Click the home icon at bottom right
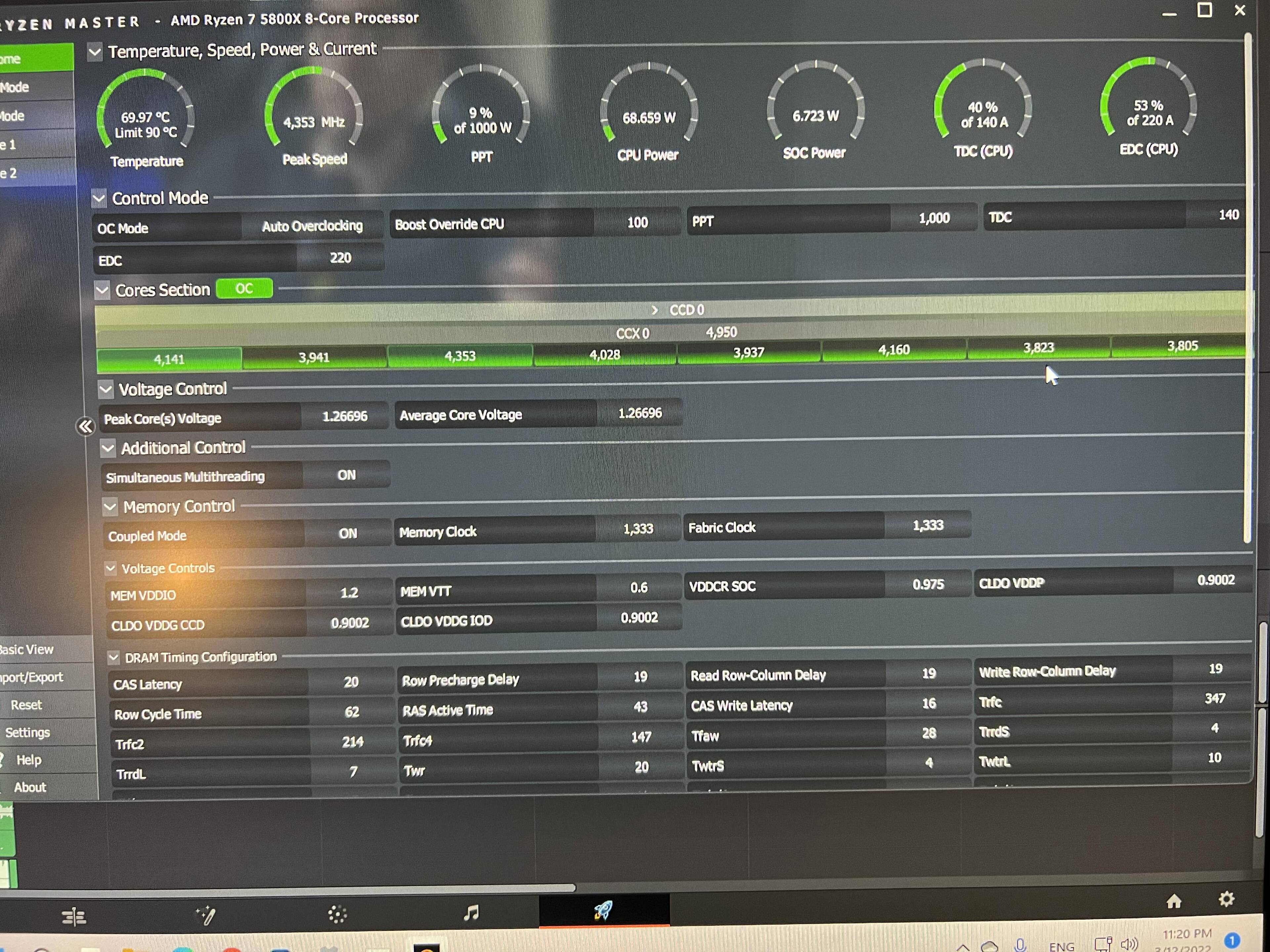Viewport: 1270px width, 952px height. (x=1173, y=901)
